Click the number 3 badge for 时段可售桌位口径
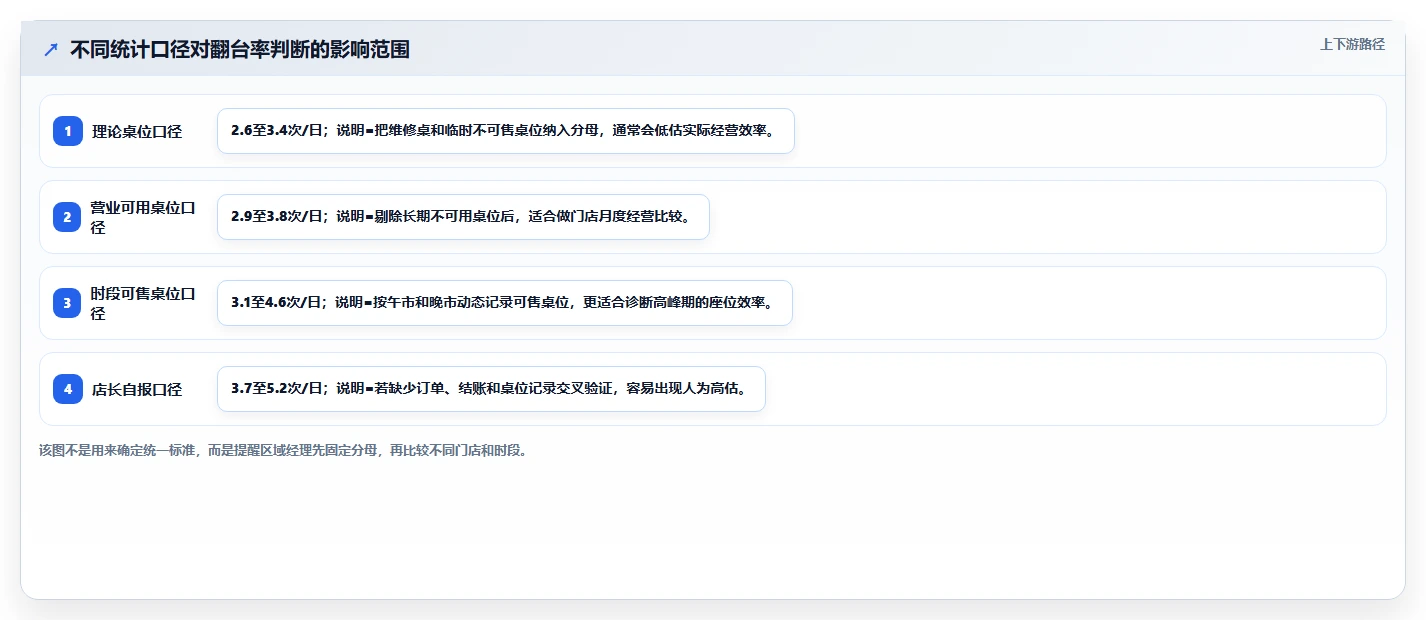This screenshot has height=620, width=1426. 68,303
